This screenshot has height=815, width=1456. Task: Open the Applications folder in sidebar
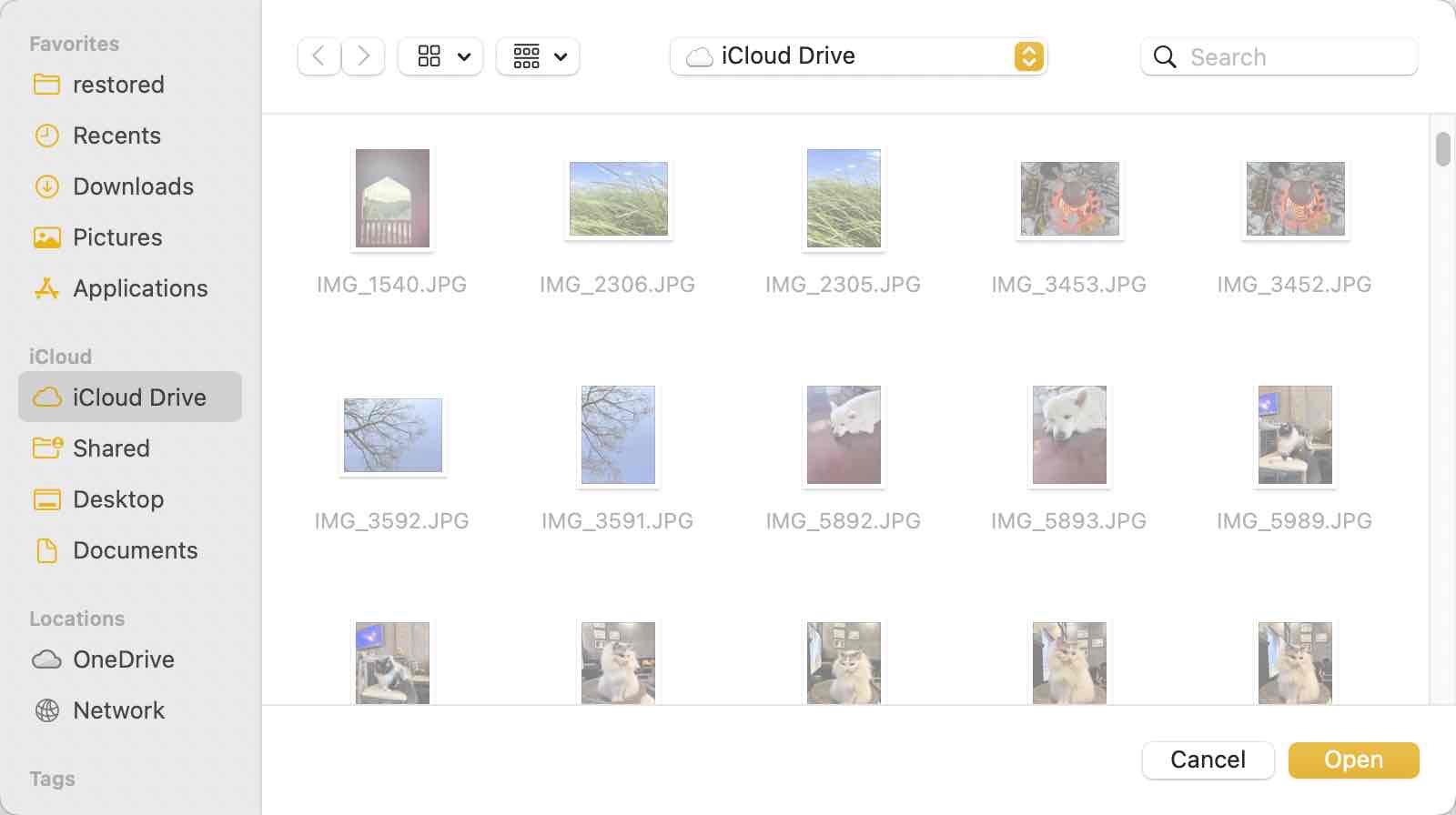(x=140, y=288)
